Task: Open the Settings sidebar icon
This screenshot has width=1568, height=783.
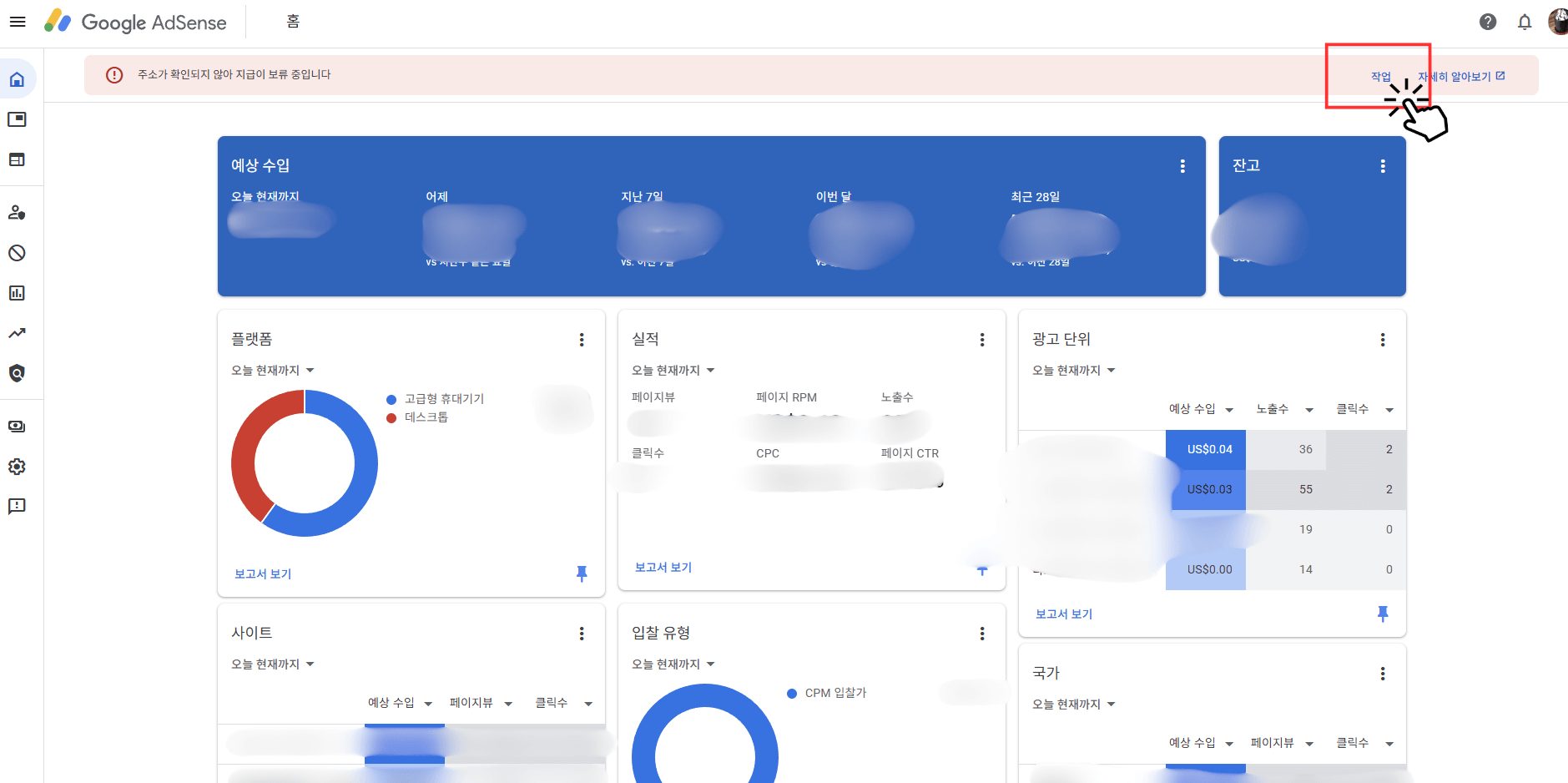Action: tap(18, 466)
